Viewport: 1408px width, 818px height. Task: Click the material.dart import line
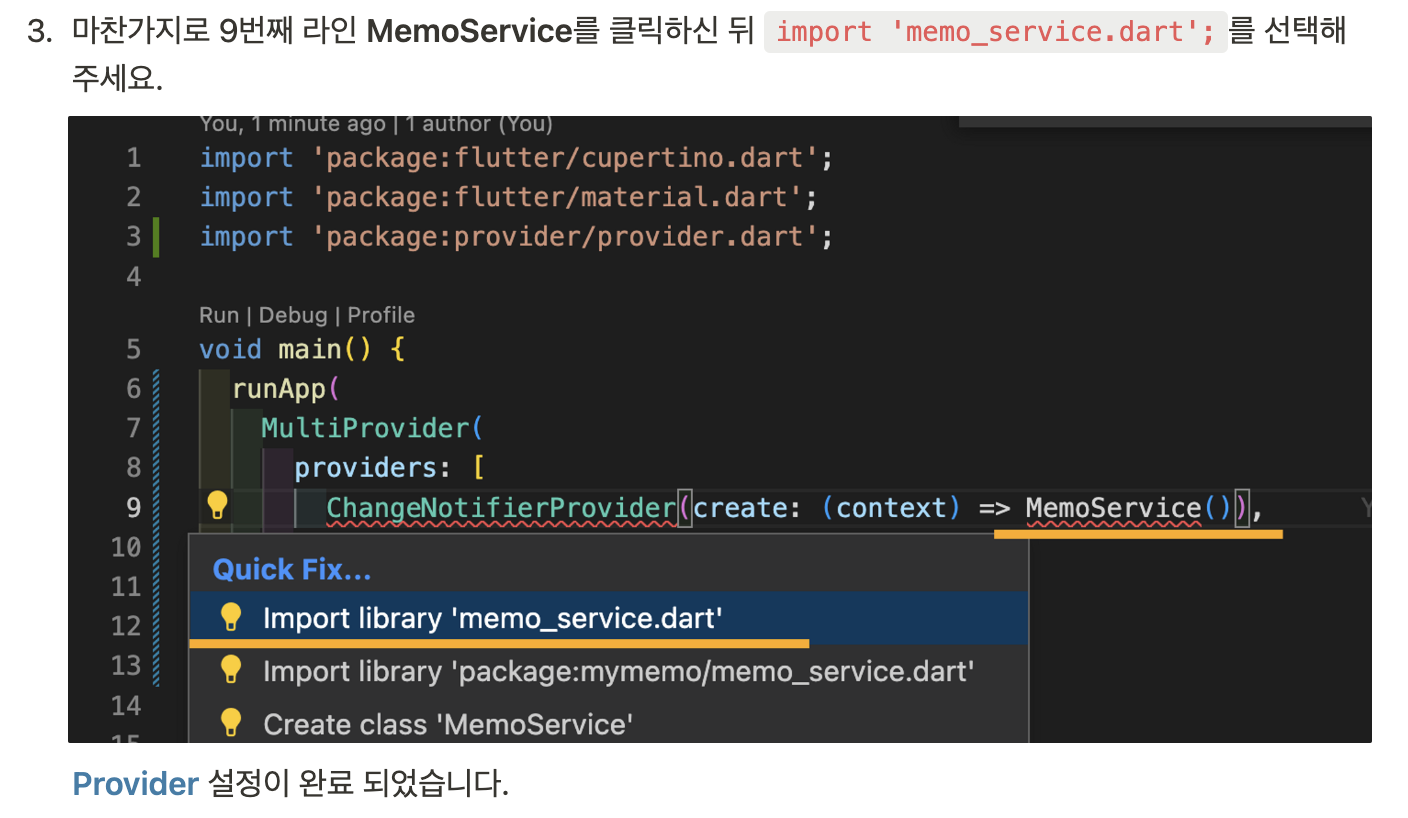click(509, 197)
